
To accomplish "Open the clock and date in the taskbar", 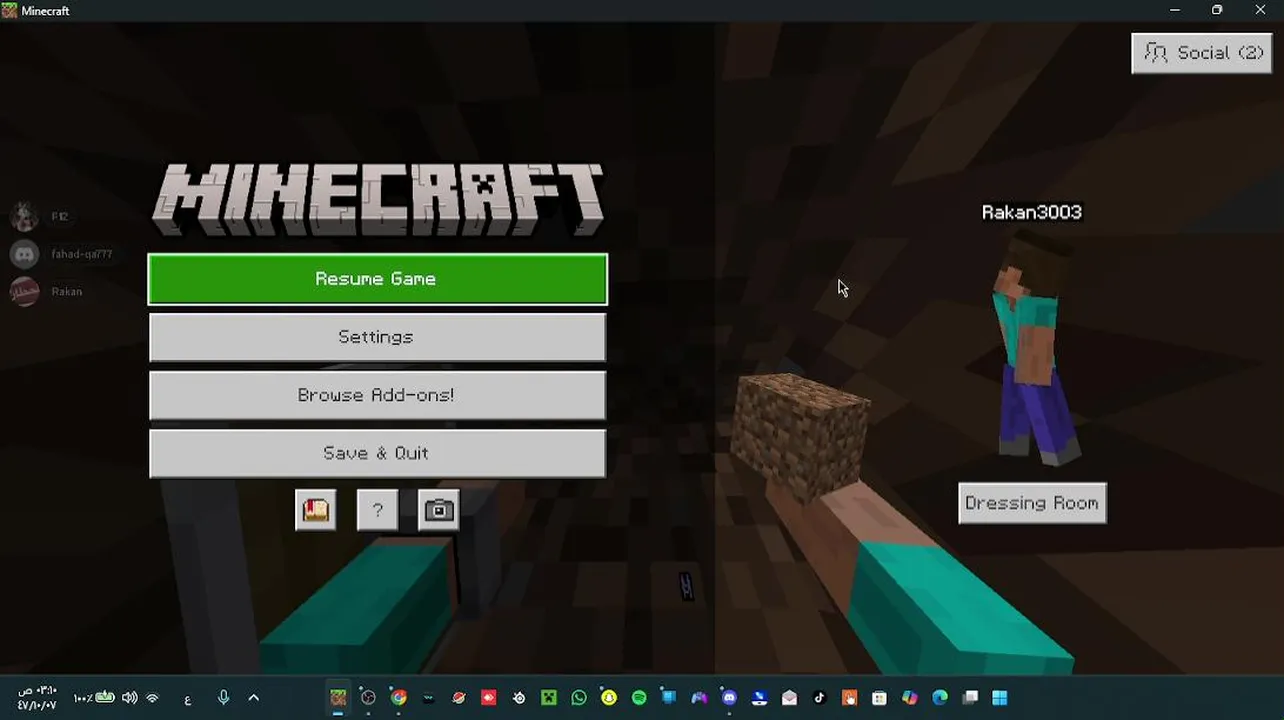I will point(37,698).
